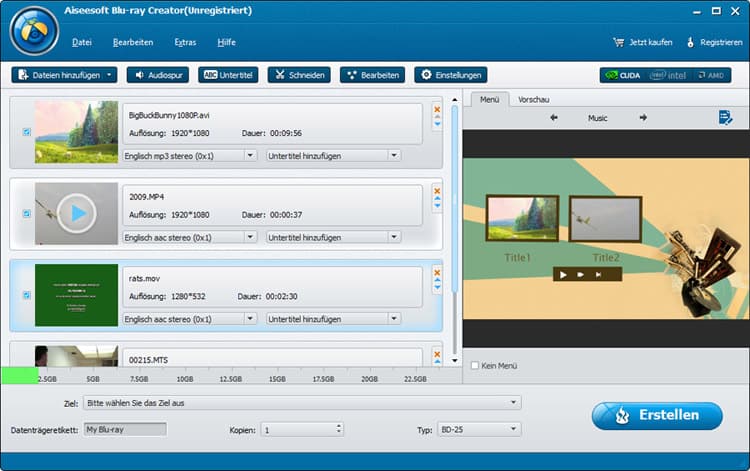Screen dimensions: 750x471
Task: Open the Datei menu
Action: [x=82, y=42]
